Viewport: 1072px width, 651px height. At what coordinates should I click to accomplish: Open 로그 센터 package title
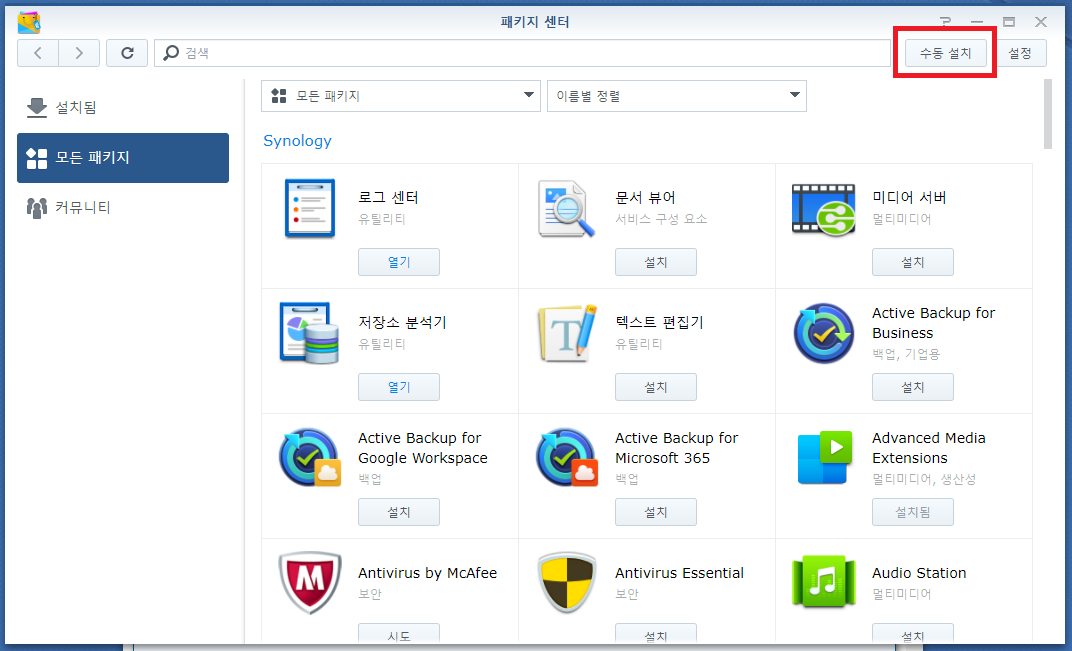pos(388,198)
